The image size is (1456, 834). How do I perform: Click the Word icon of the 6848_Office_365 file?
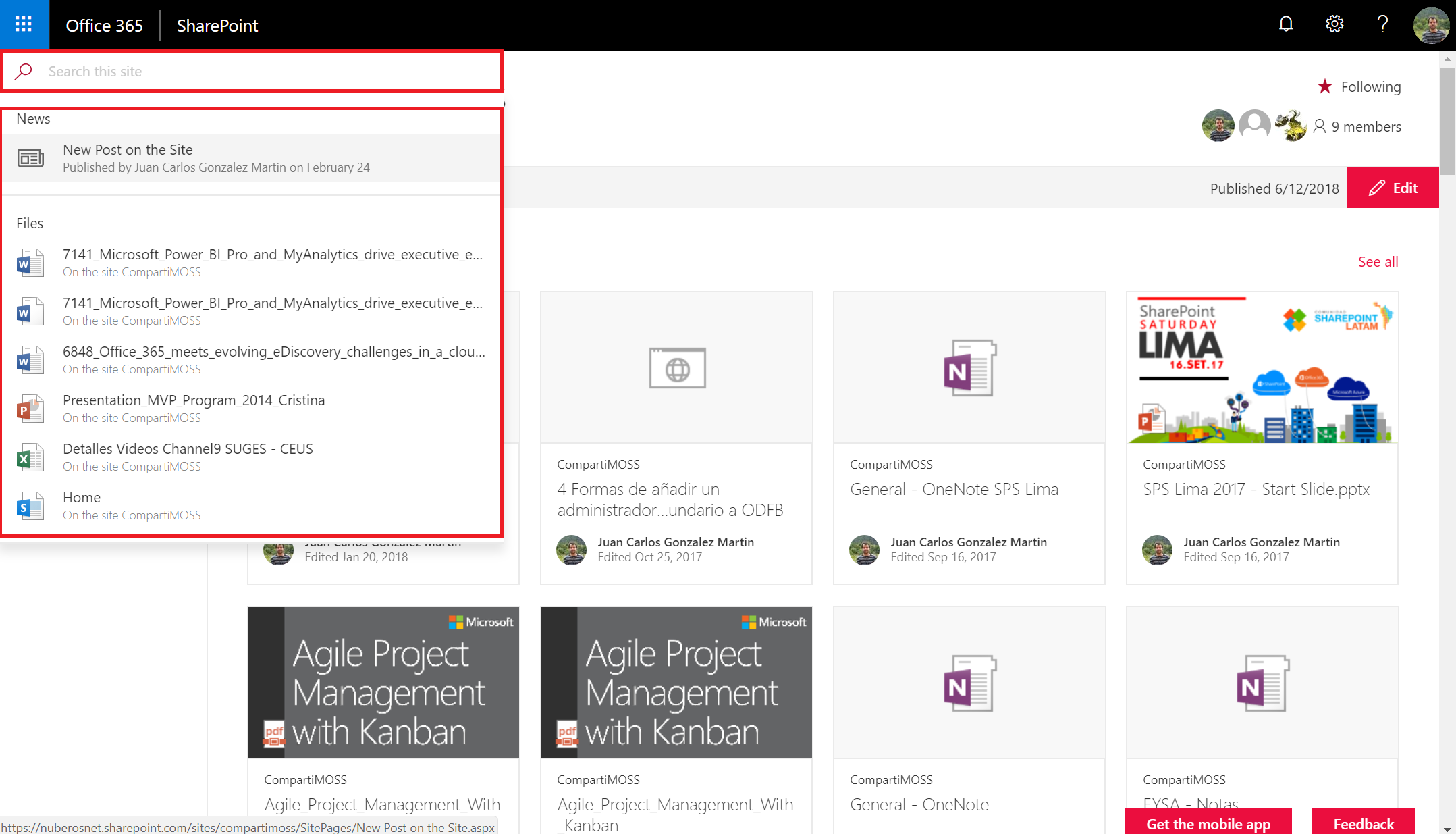[x=30, y=360]
